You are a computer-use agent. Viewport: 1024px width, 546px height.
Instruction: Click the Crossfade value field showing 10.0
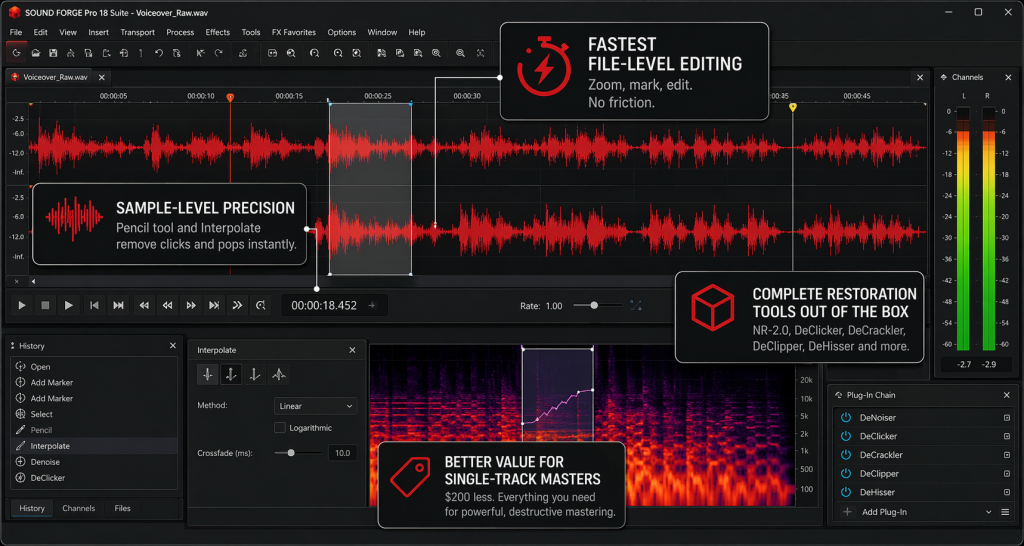coord(342,453)
